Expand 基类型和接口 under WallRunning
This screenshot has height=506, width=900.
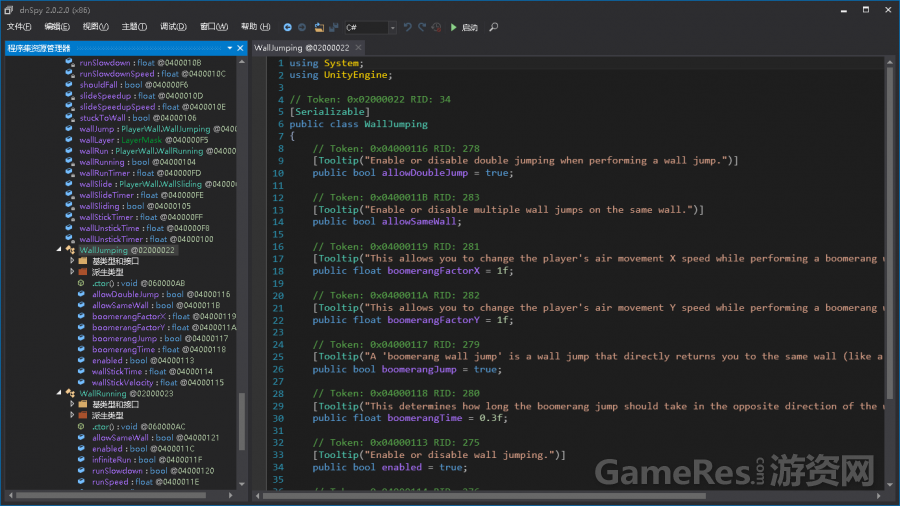[x=72, y=404]
